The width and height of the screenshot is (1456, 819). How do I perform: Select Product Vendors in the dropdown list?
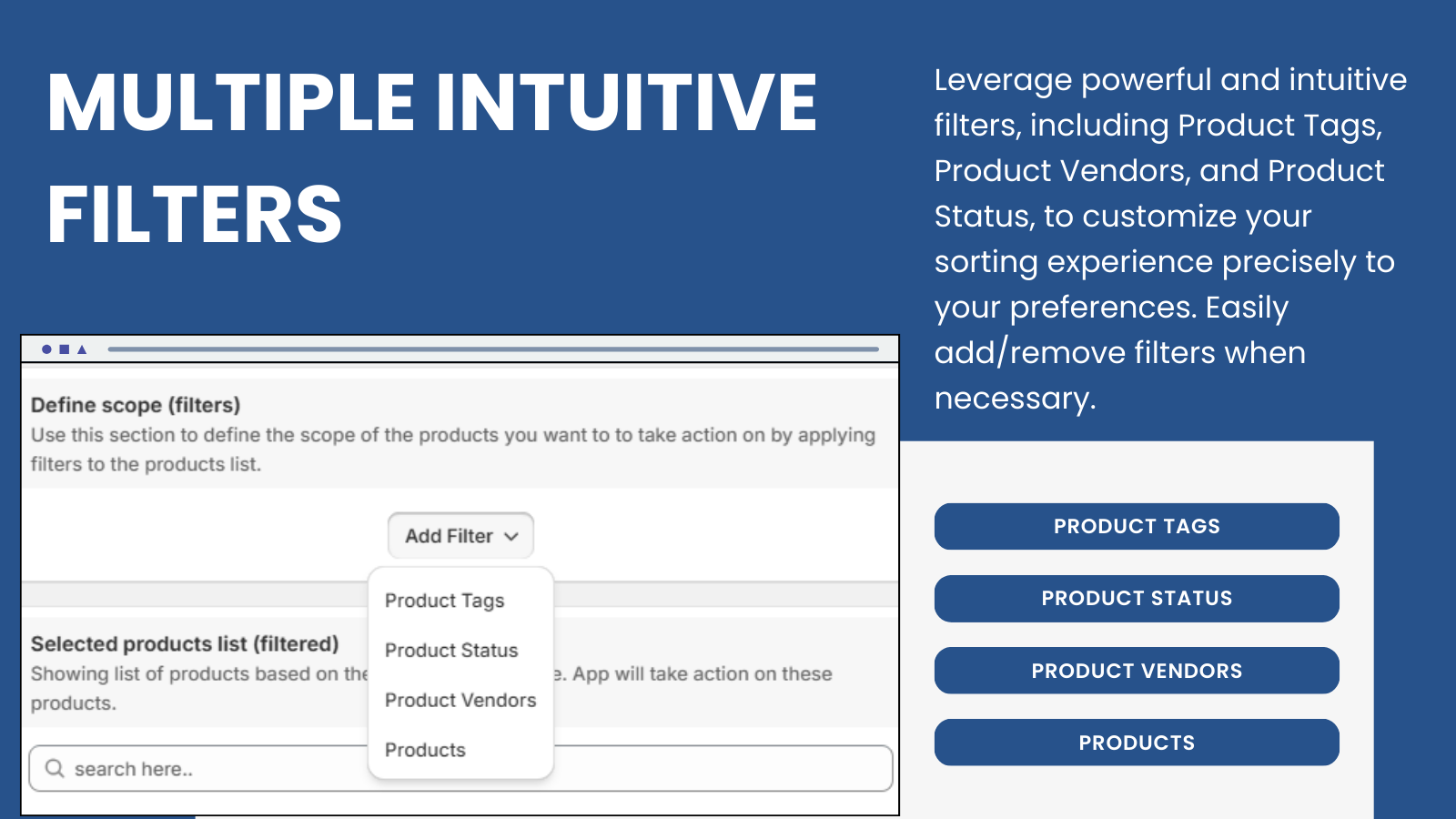(460, 701)
